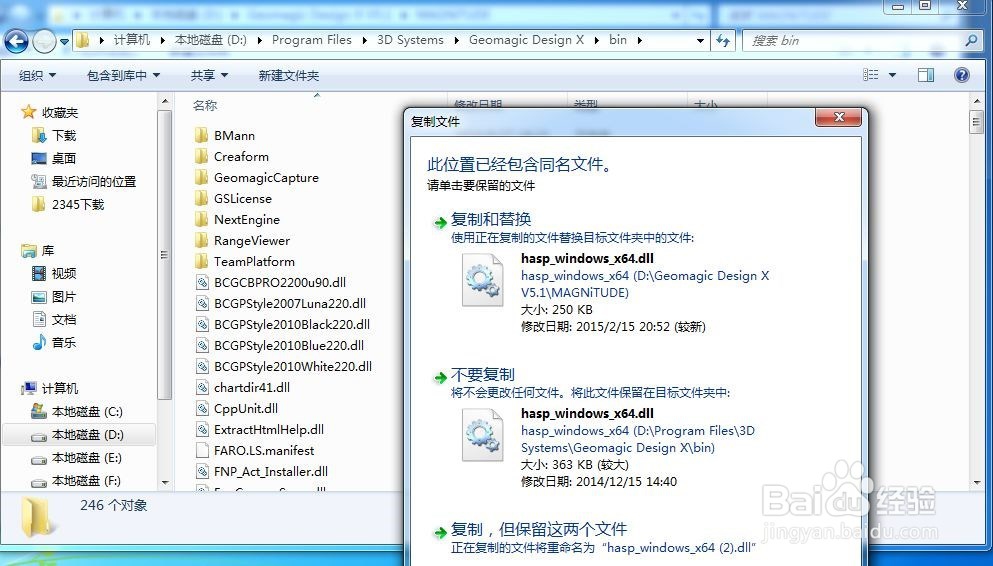Viewport: 993px width, 566px height.
Task: Open the 共享 menu
Action: pos(209,75)
